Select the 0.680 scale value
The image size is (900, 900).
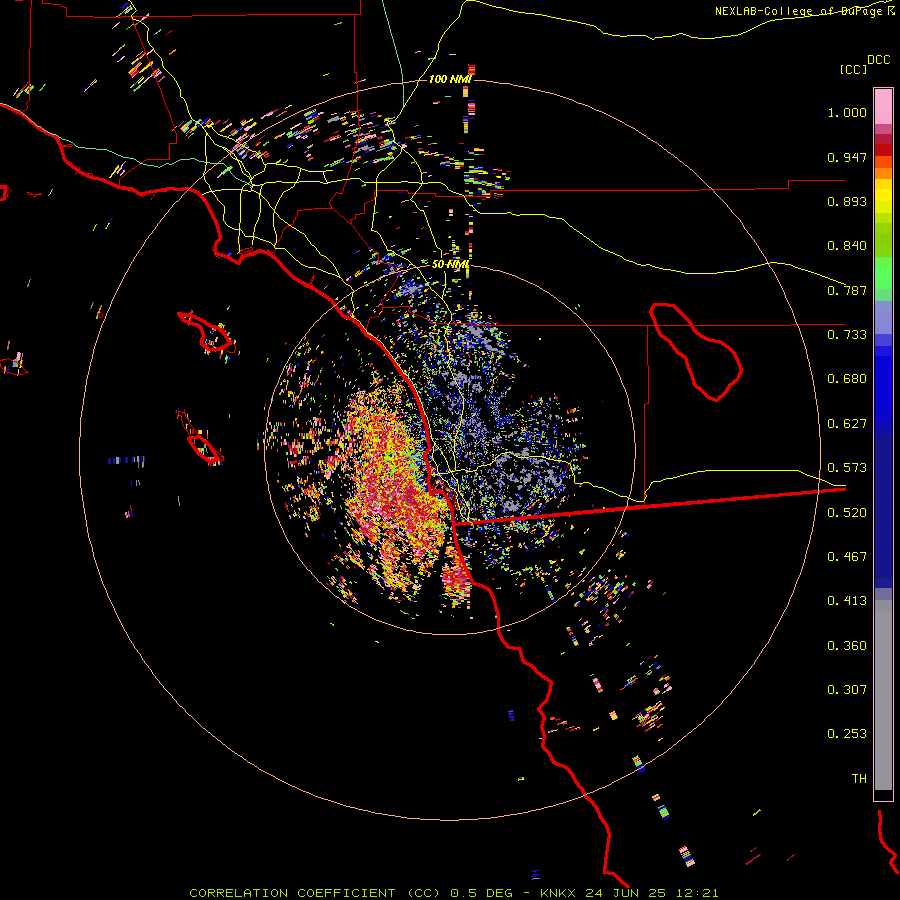pos(847,379)
